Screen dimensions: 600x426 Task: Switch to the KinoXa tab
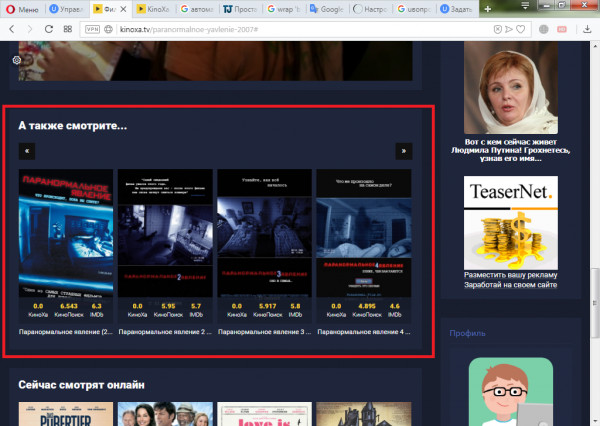click(x=154, y=9)
